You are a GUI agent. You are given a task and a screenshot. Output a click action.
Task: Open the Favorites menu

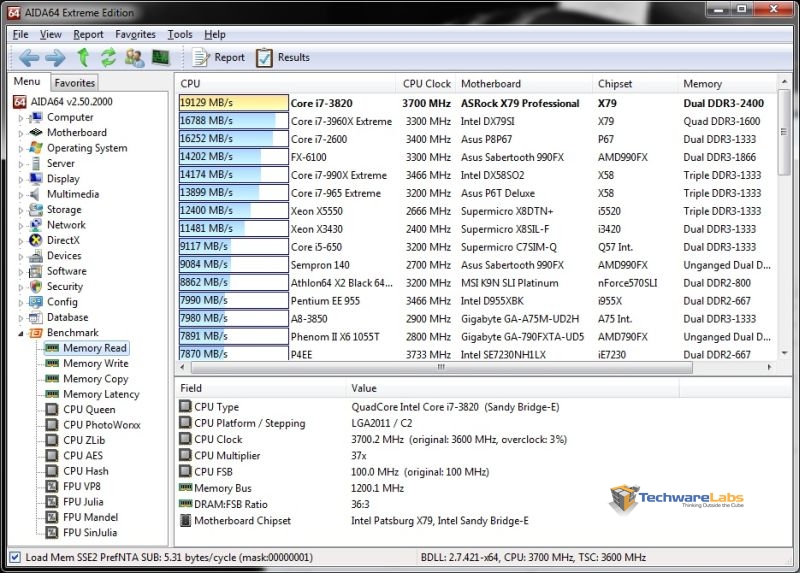click(135, 34)
